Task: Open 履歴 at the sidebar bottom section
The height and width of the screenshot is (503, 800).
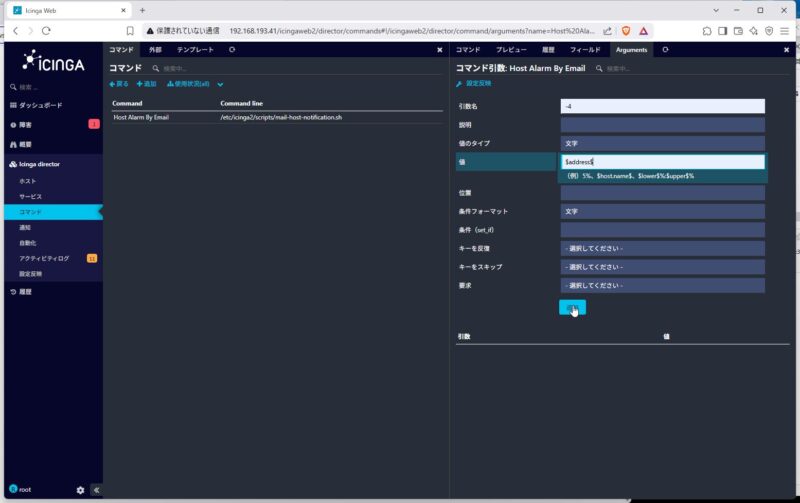Action: [21, 292]
